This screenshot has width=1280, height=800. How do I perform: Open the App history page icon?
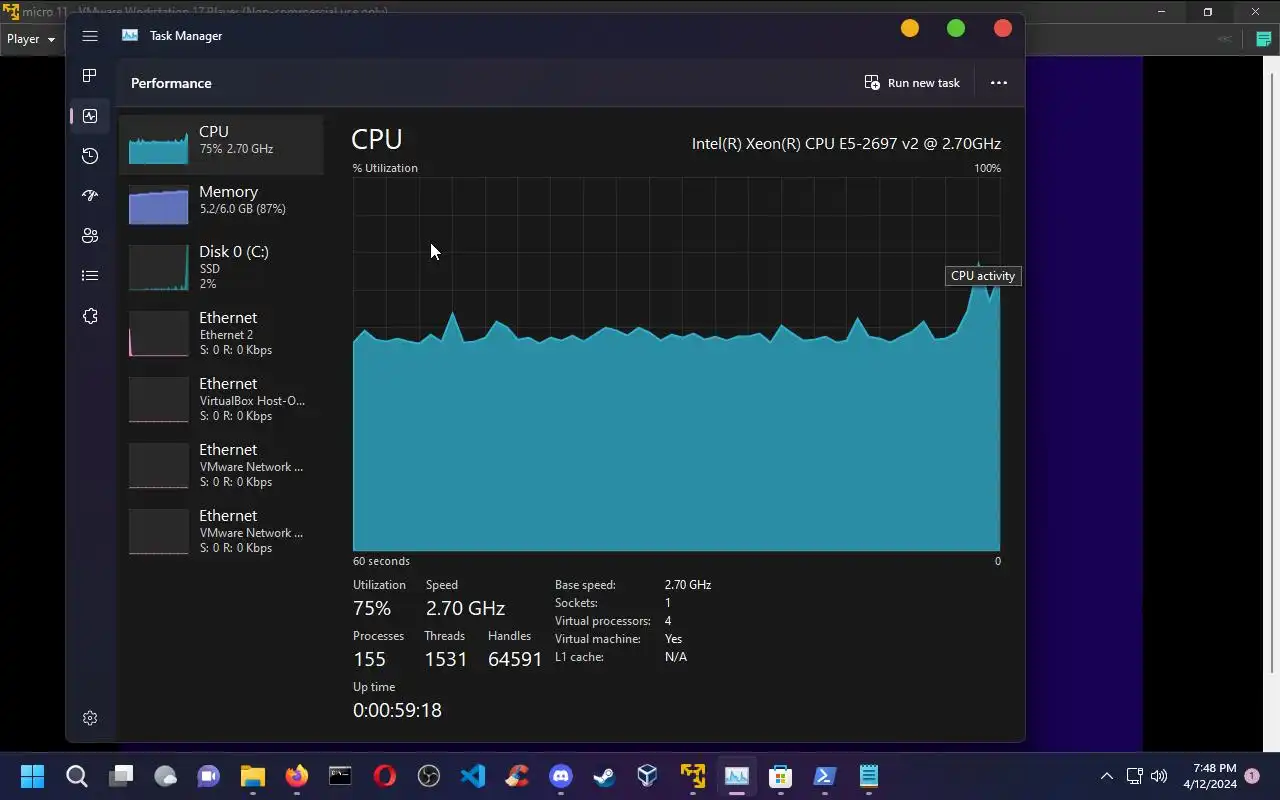pyautogui.click(x=90, y=156)
